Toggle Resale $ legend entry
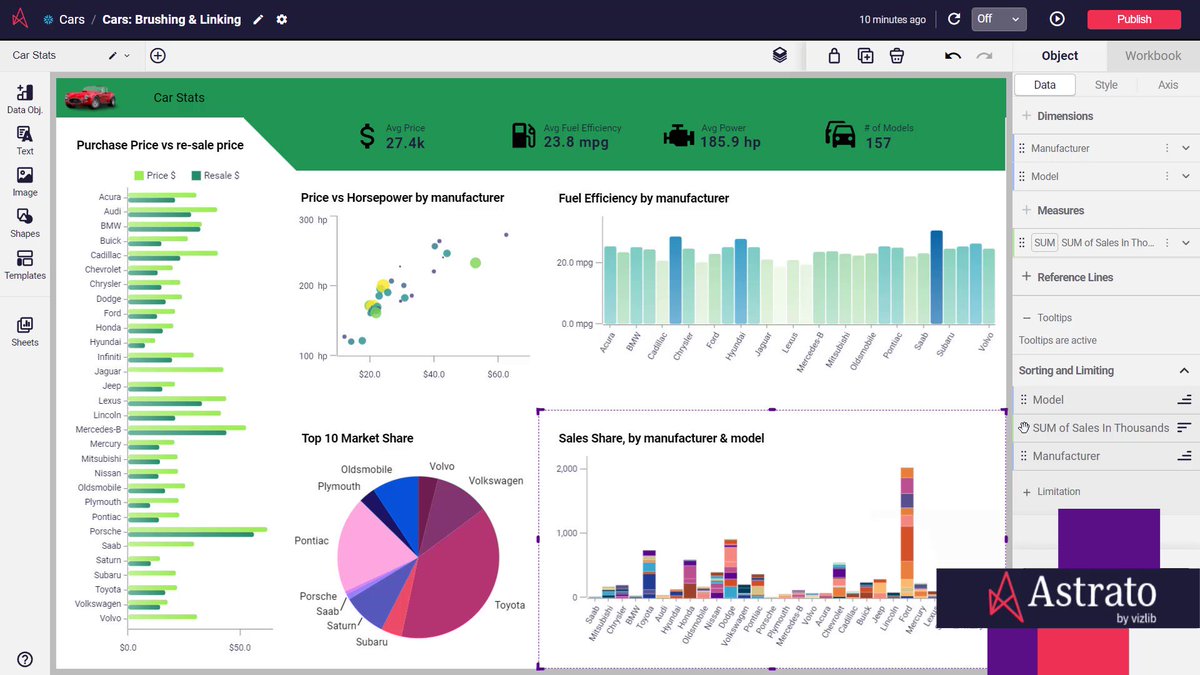1200x675 pixels. pyautogui.click(x=215, y=175)
